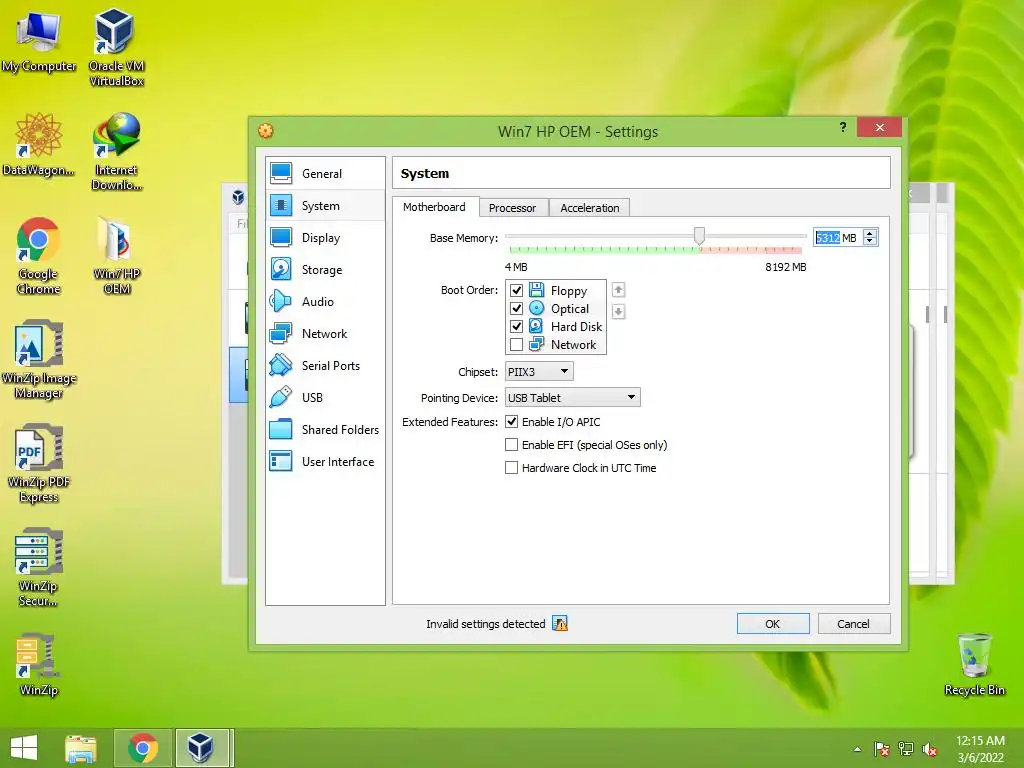Toggle Enable I/O APIC checkbox
The width and height of the screenshot is (1024, 768).
click(511, 422)
